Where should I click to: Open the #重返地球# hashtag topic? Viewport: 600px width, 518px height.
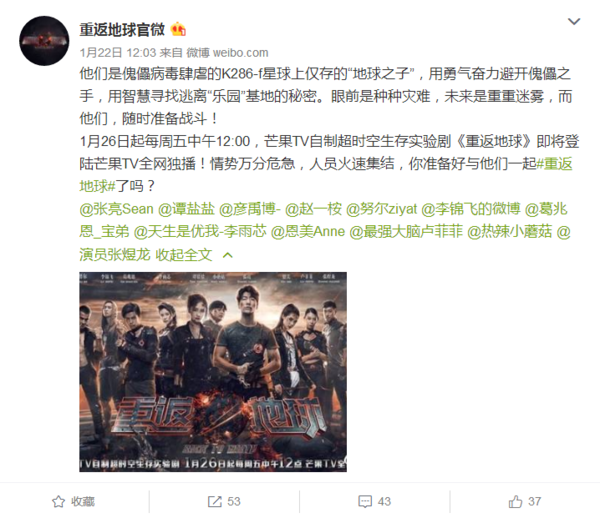pyautogui.click(x=325, y=175)
